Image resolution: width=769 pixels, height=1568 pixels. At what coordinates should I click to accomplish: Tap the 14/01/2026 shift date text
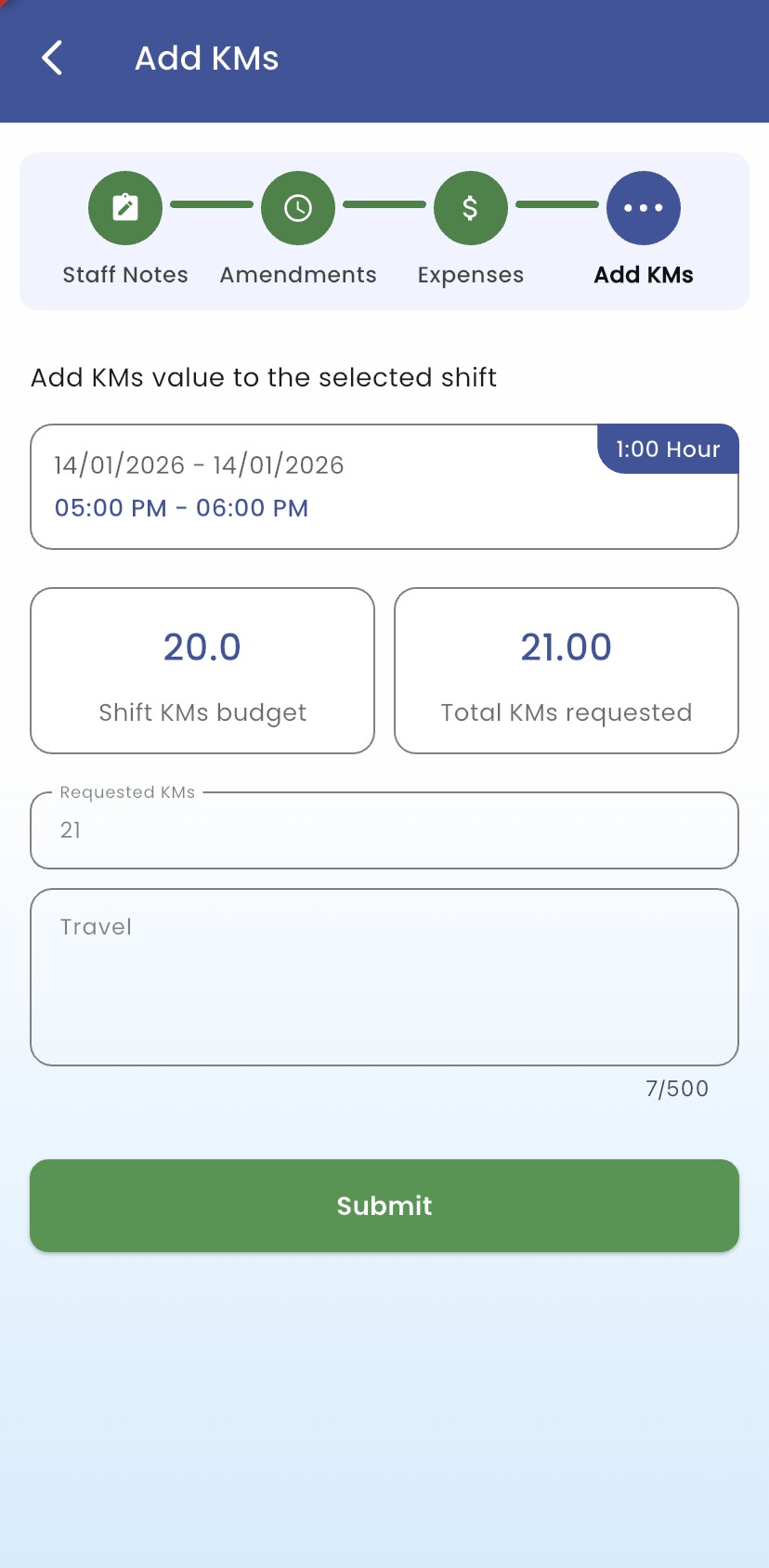point(199,464)
